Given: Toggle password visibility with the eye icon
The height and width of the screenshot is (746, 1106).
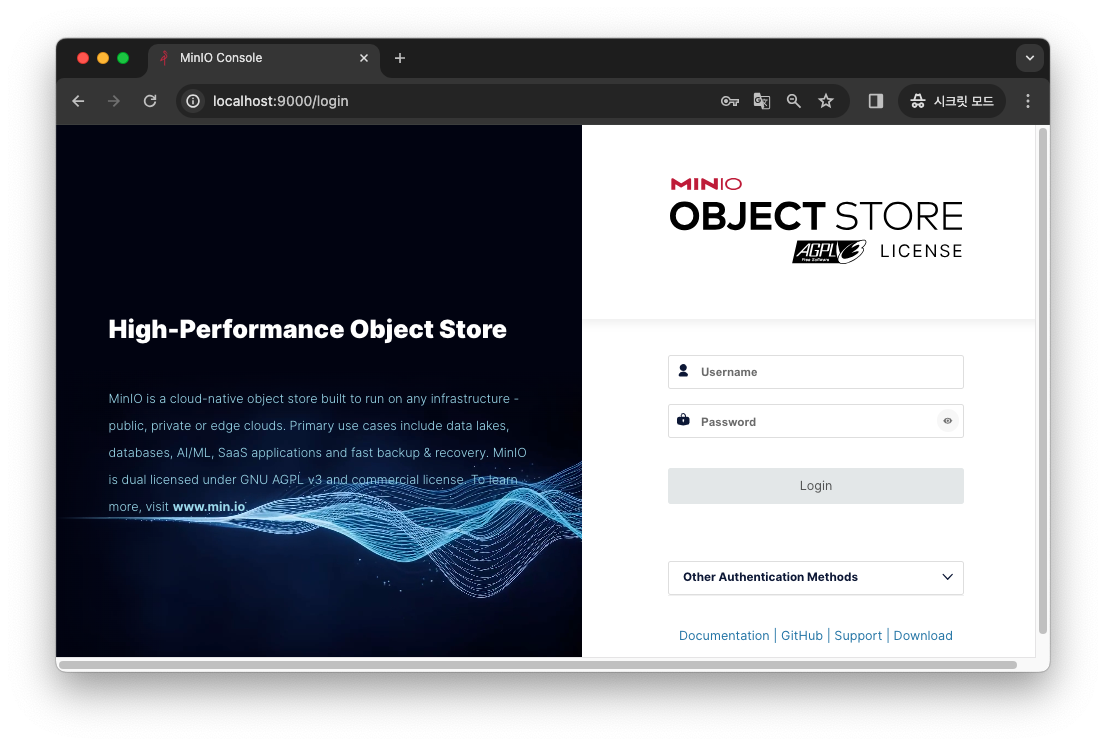Looking at the screenshot, I should pos(947,421).
